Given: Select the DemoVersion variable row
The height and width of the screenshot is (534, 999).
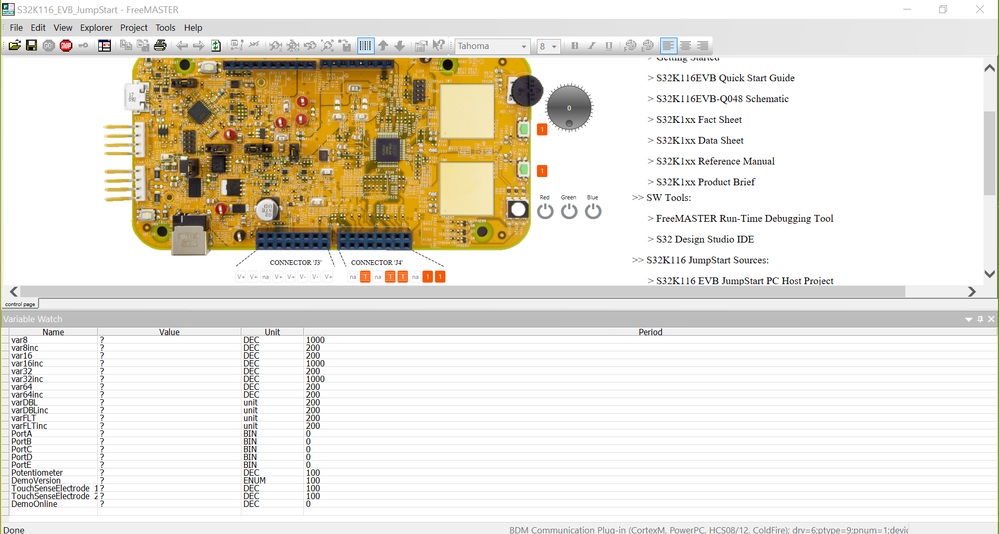Looking at the screenshot, I should coord(499,480).
